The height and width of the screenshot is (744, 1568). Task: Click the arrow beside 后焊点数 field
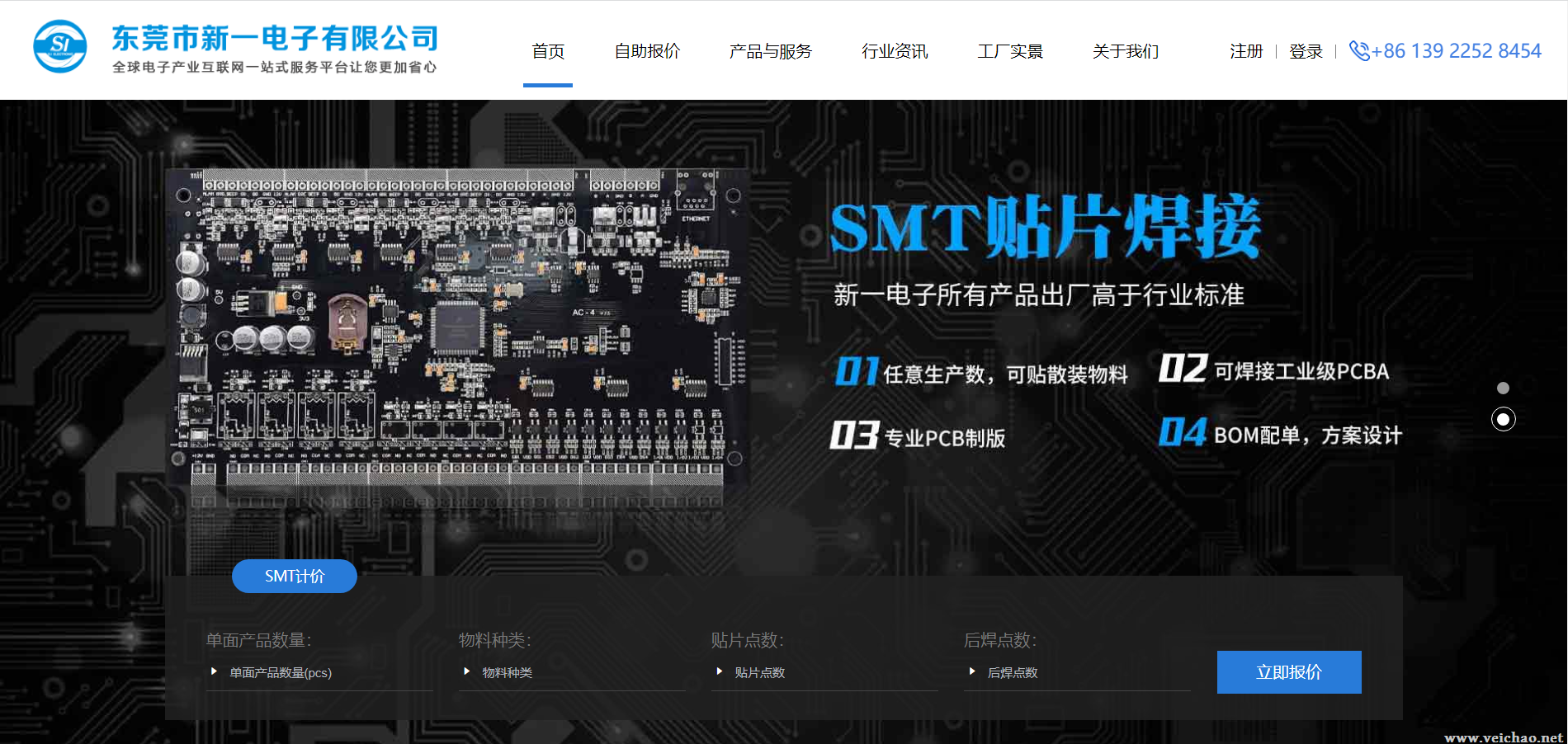coord(972,671)
